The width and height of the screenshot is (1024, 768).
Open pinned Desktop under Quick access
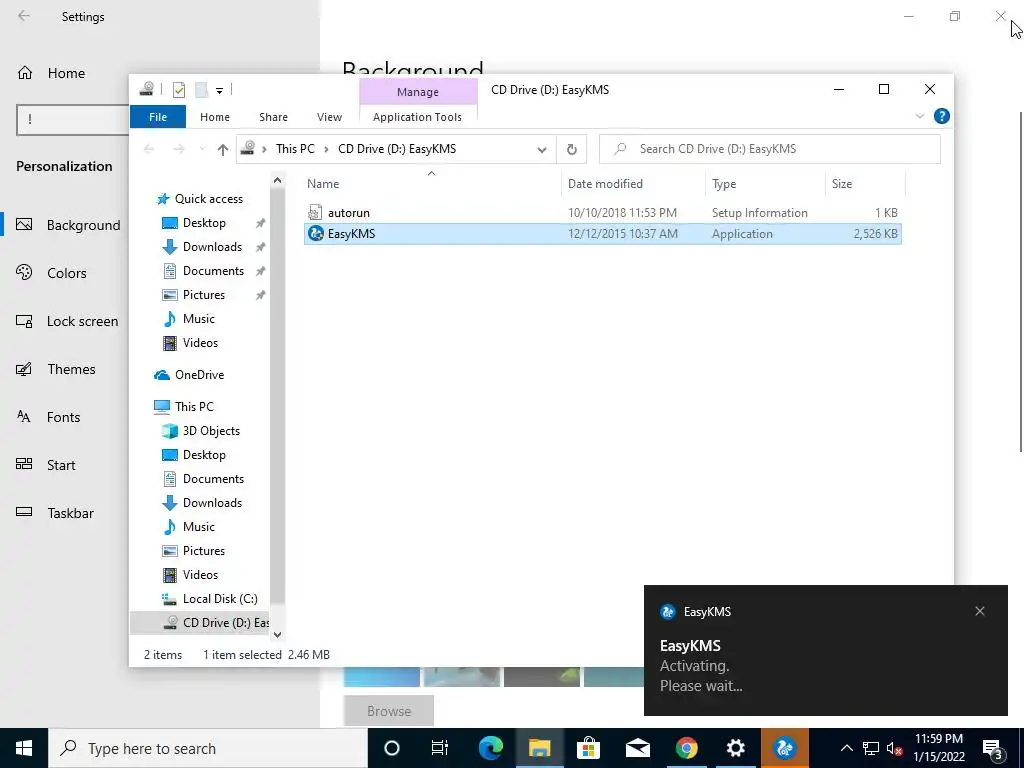[x=204, y=223]
